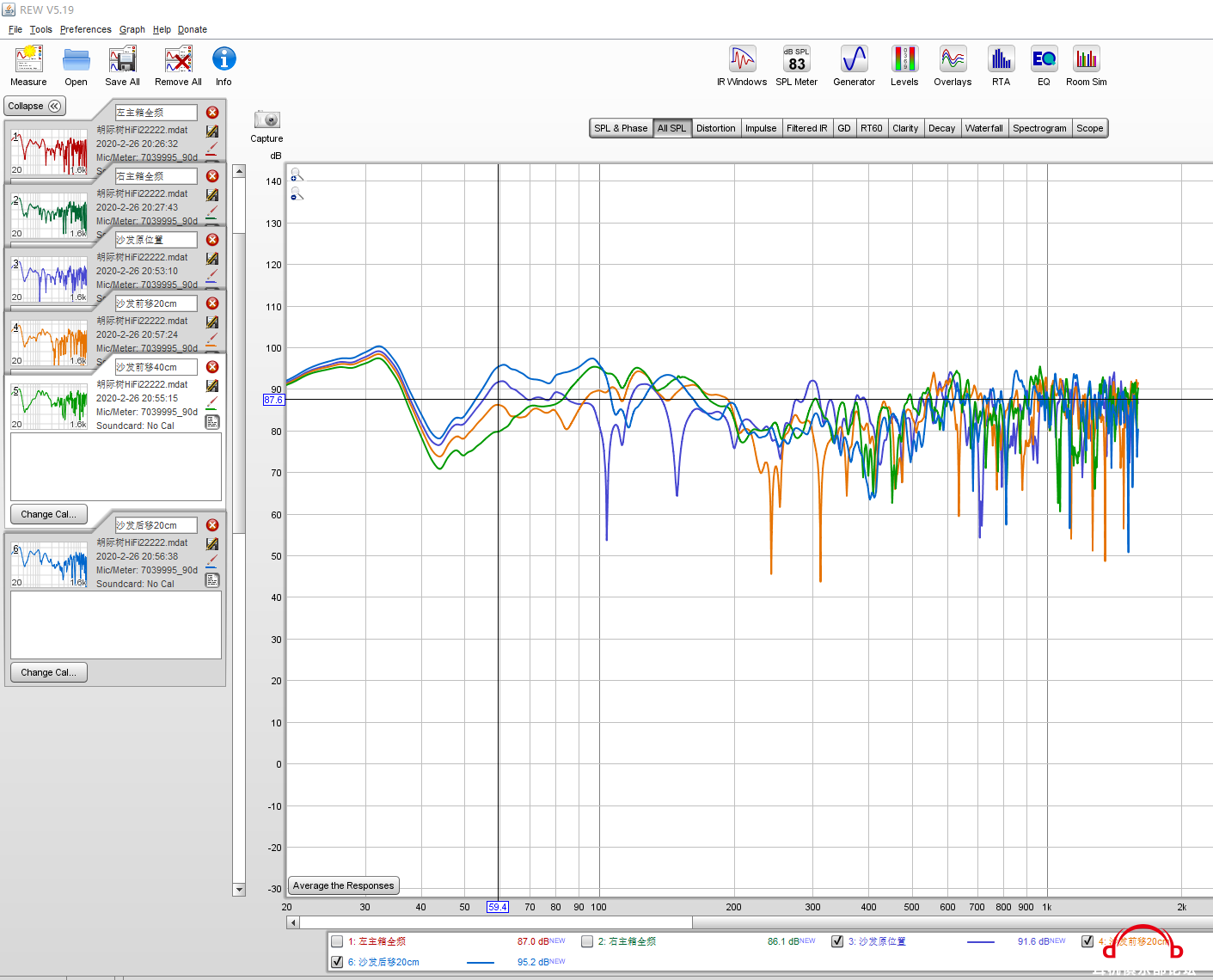
Task: Uncheck trace 4 沙发前移20cm checkbox
Action: 1087,941
